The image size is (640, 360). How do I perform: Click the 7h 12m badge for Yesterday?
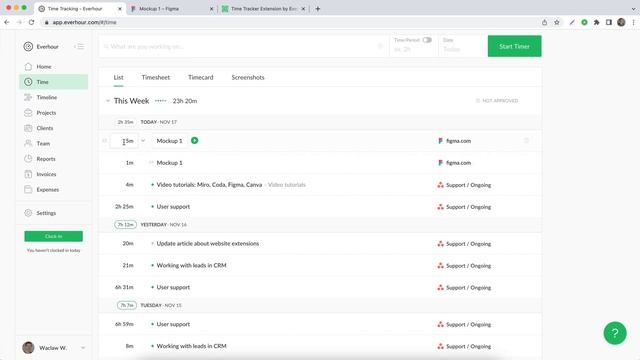click(x=125, y=224)
